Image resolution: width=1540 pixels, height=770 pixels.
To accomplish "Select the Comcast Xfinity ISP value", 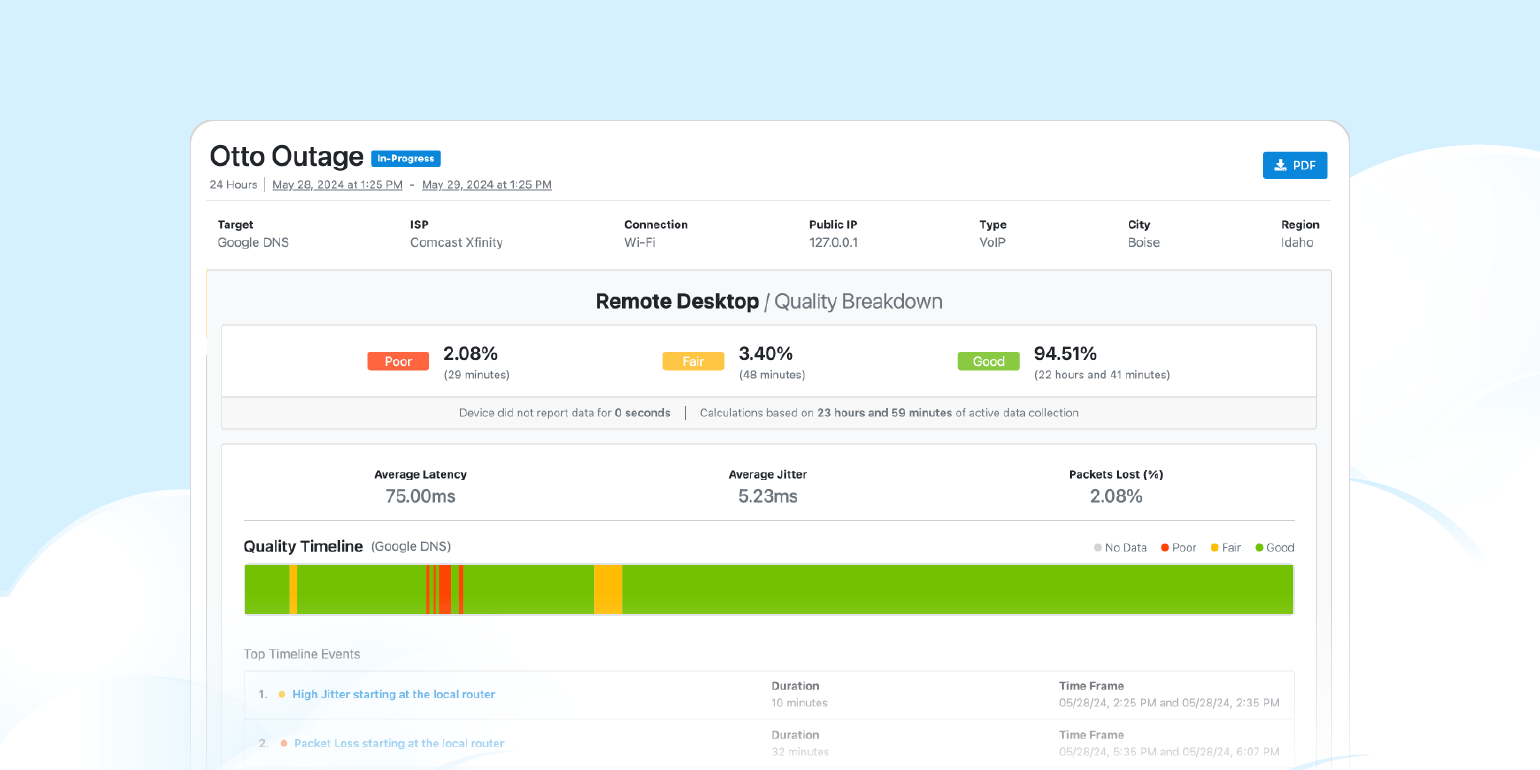I will pos(456,242).
